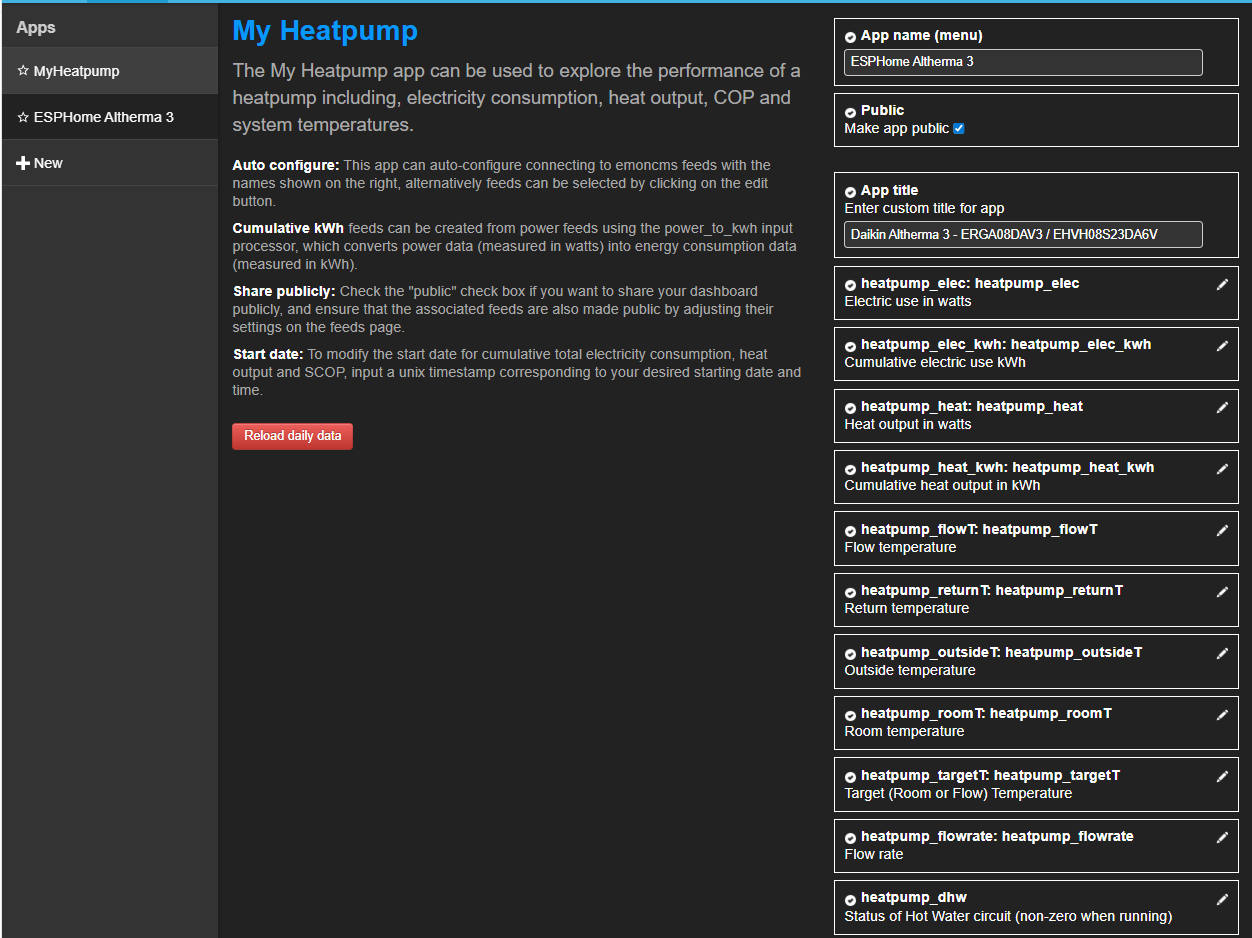Click the App name (menu) text field
The image size is (1252, 938).
pos(1022,62)
